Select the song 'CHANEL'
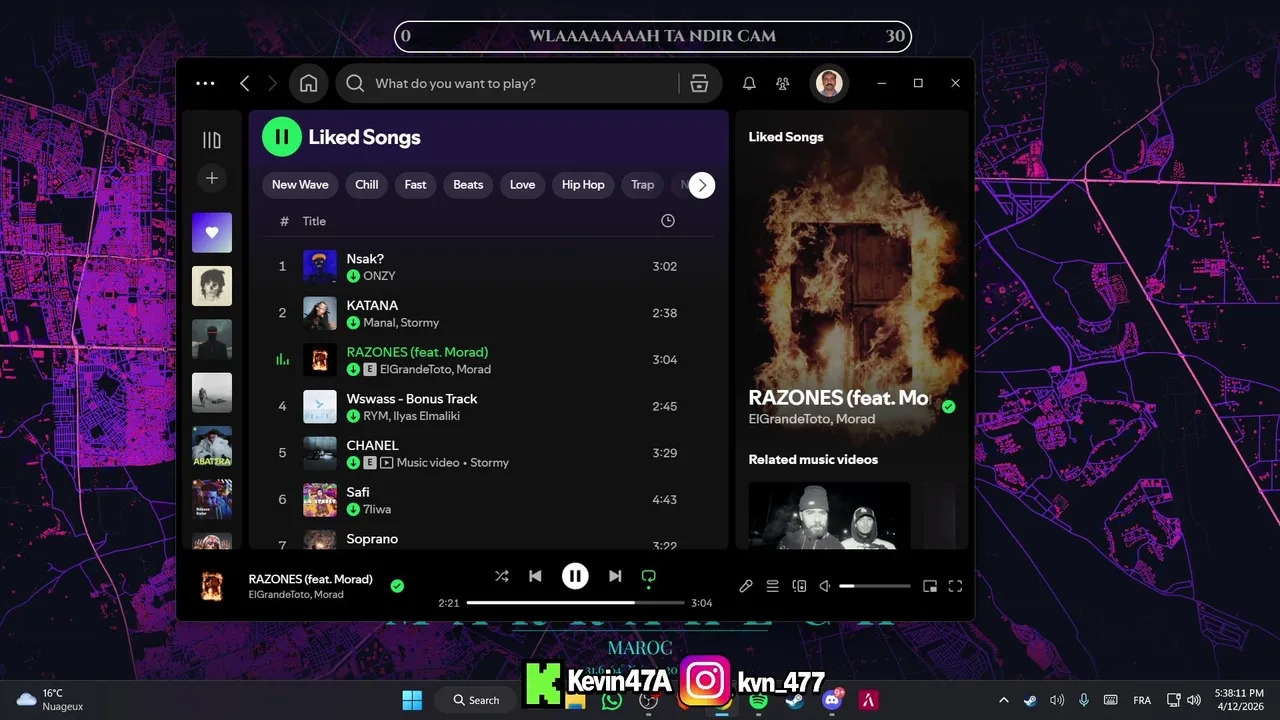 372,445
